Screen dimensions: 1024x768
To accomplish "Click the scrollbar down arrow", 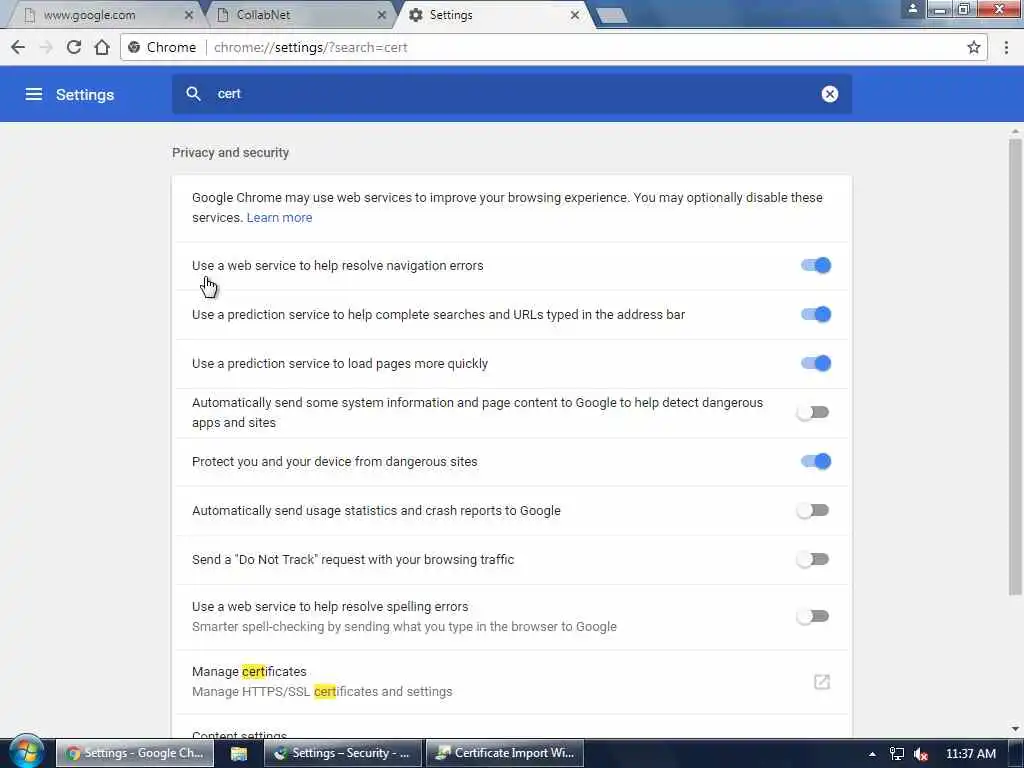I will (1015, 729).
